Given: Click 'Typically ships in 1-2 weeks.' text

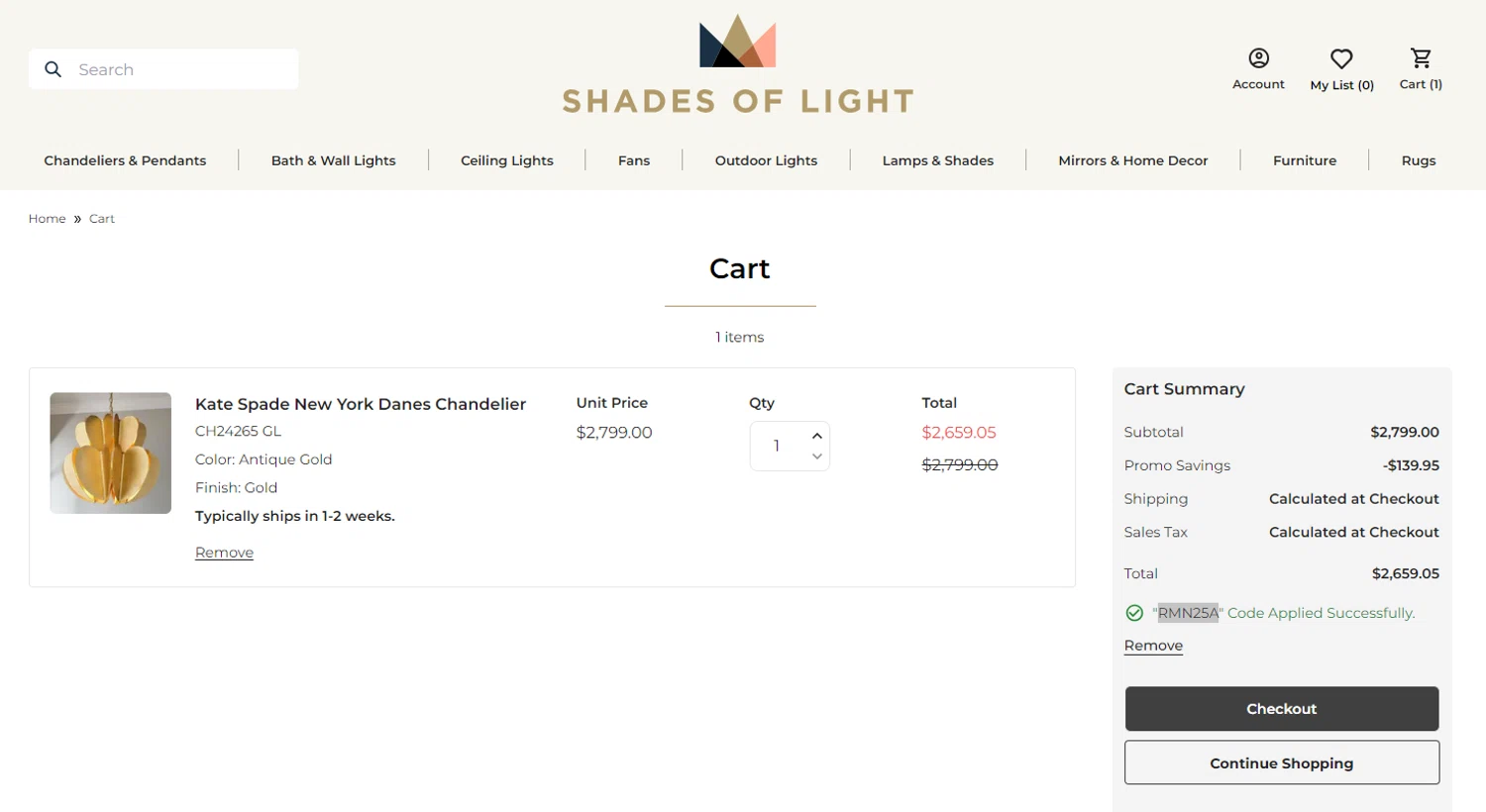Looking at the screenshot, I should [295, 516].
